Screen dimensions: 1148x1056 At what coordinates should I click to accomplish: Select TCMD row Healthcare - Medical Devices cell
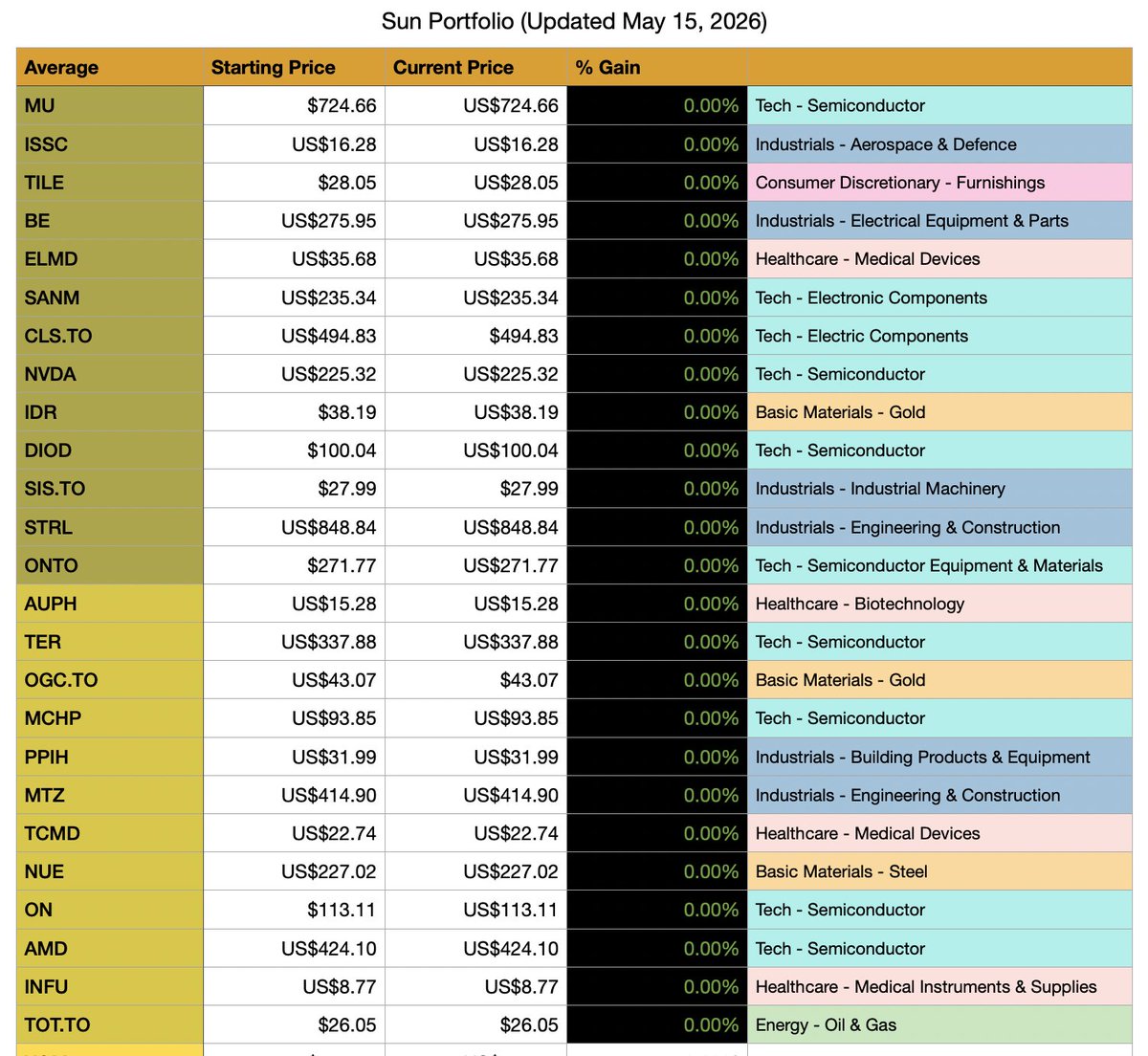pyautogui.click(x=939, y=833)
